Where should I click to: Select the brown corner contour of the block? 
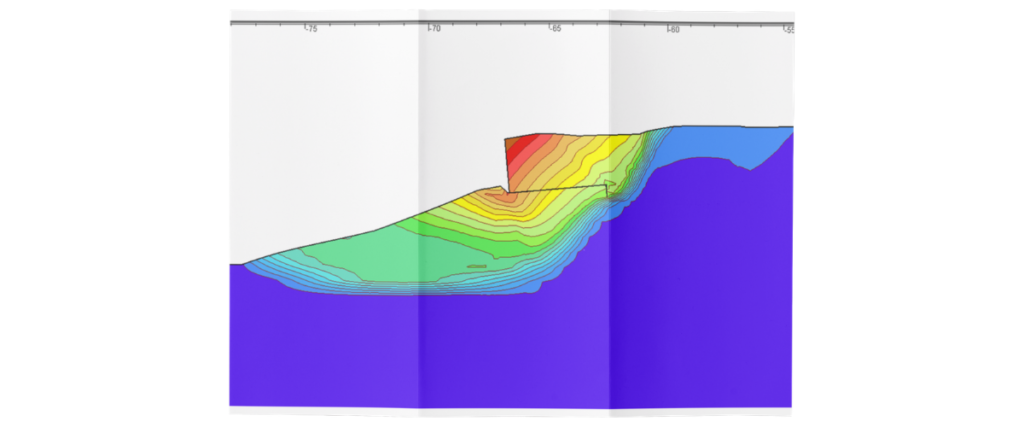pyautogui.click(x=511, y=142)
